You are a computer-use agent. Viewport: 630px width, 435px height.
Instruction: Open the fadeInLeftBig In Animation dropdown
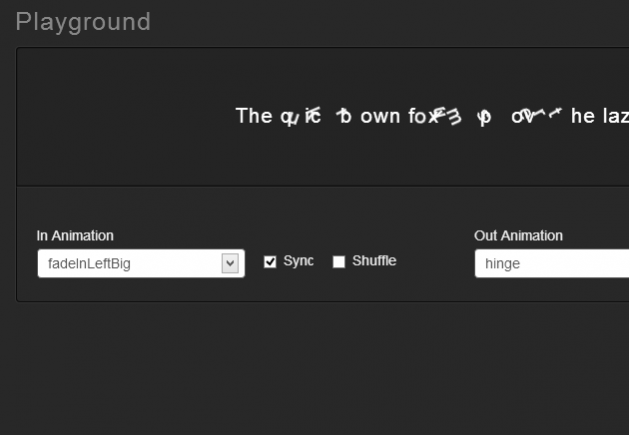point(130,264)
